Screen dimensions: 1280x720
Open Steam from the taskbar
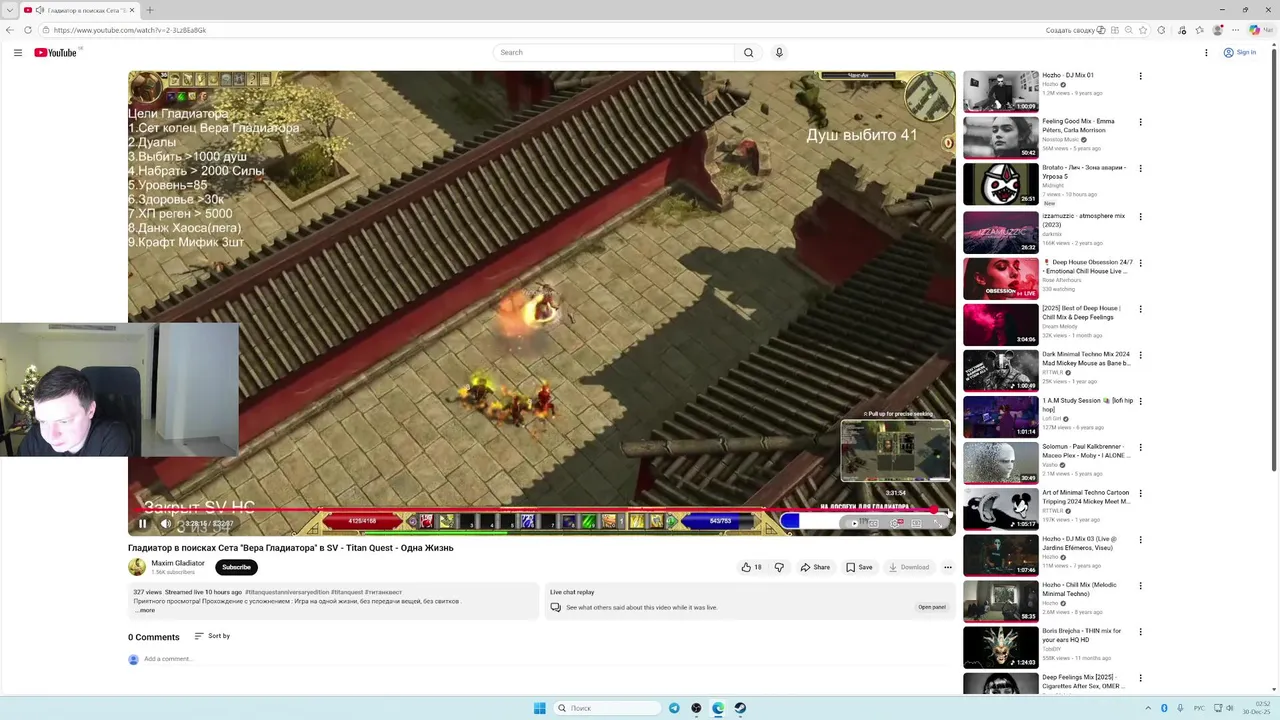740,708
